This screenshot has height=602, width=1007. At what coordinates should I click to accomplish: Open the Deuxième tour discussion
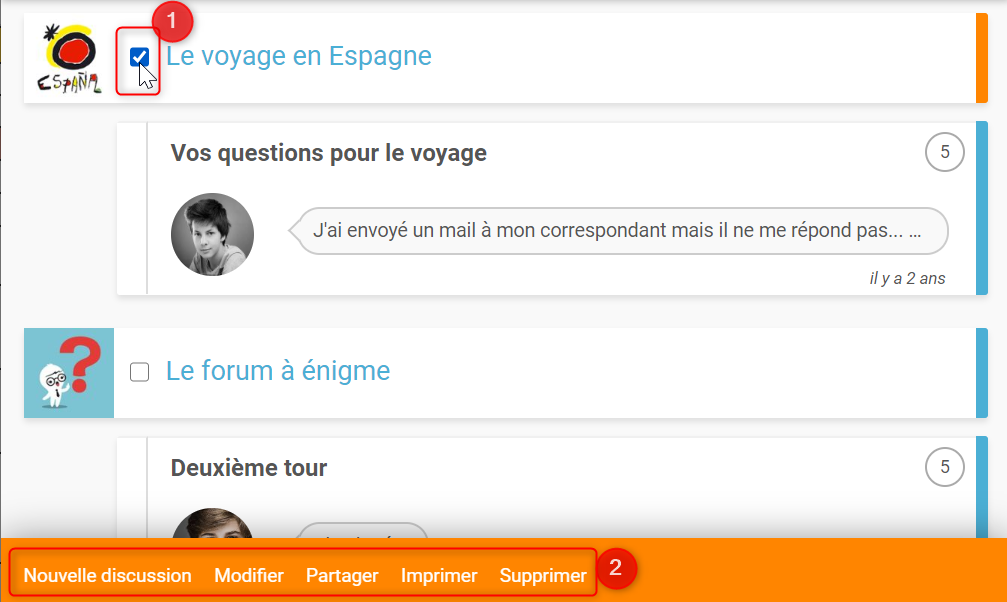coord(249,467)
